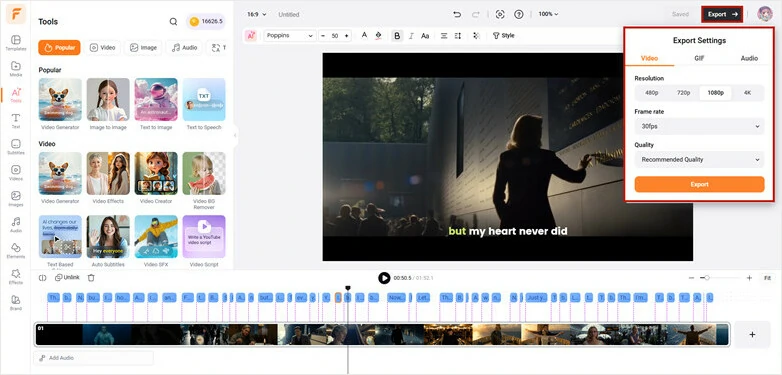The height and width of the screenshot is (375, 782).
Task: Collapse the tools panel side handle
Action: pos(235,135)
